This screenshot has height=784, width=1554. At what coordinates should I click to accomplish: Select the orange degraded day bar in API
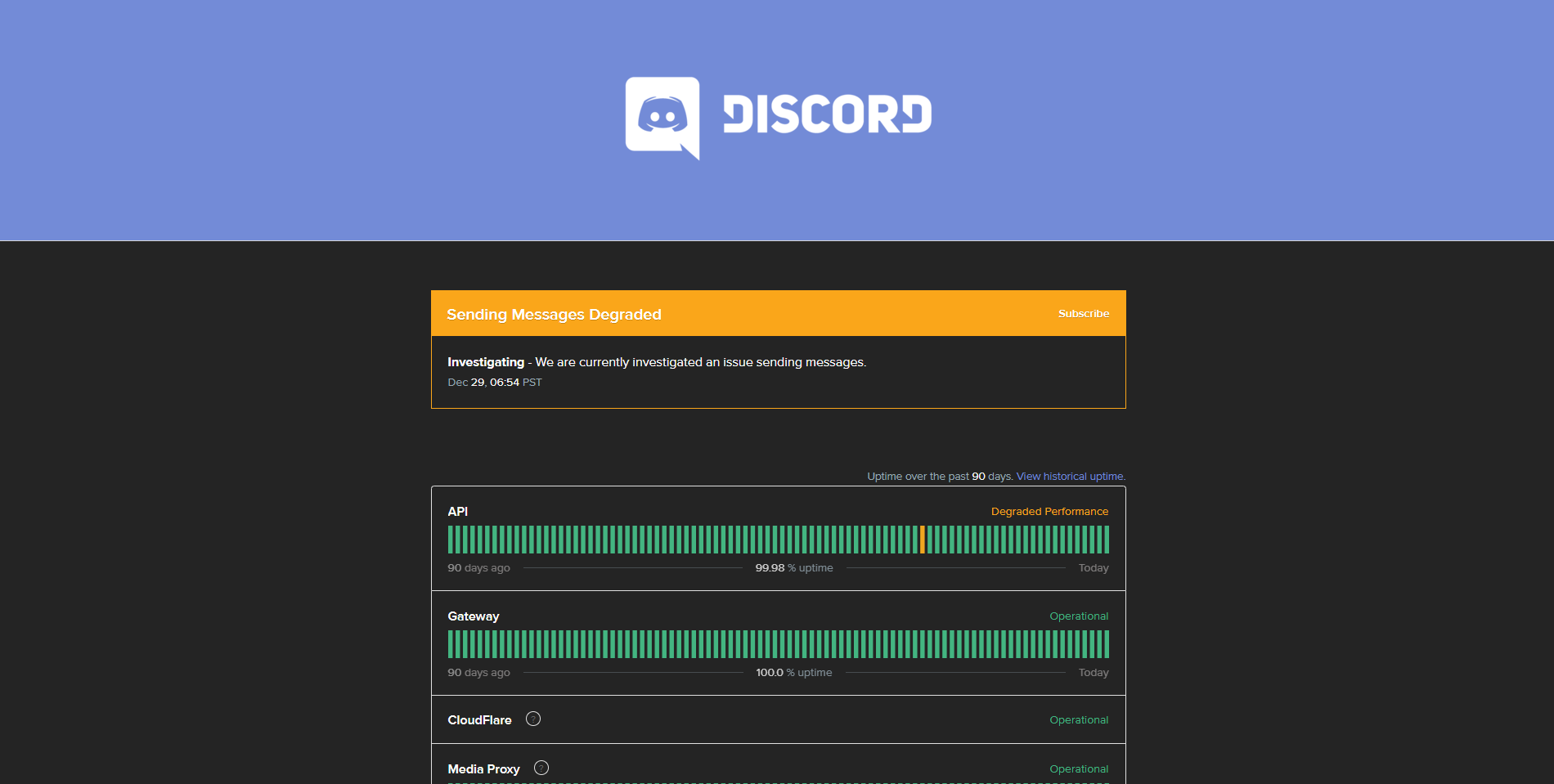coord(923,540)
